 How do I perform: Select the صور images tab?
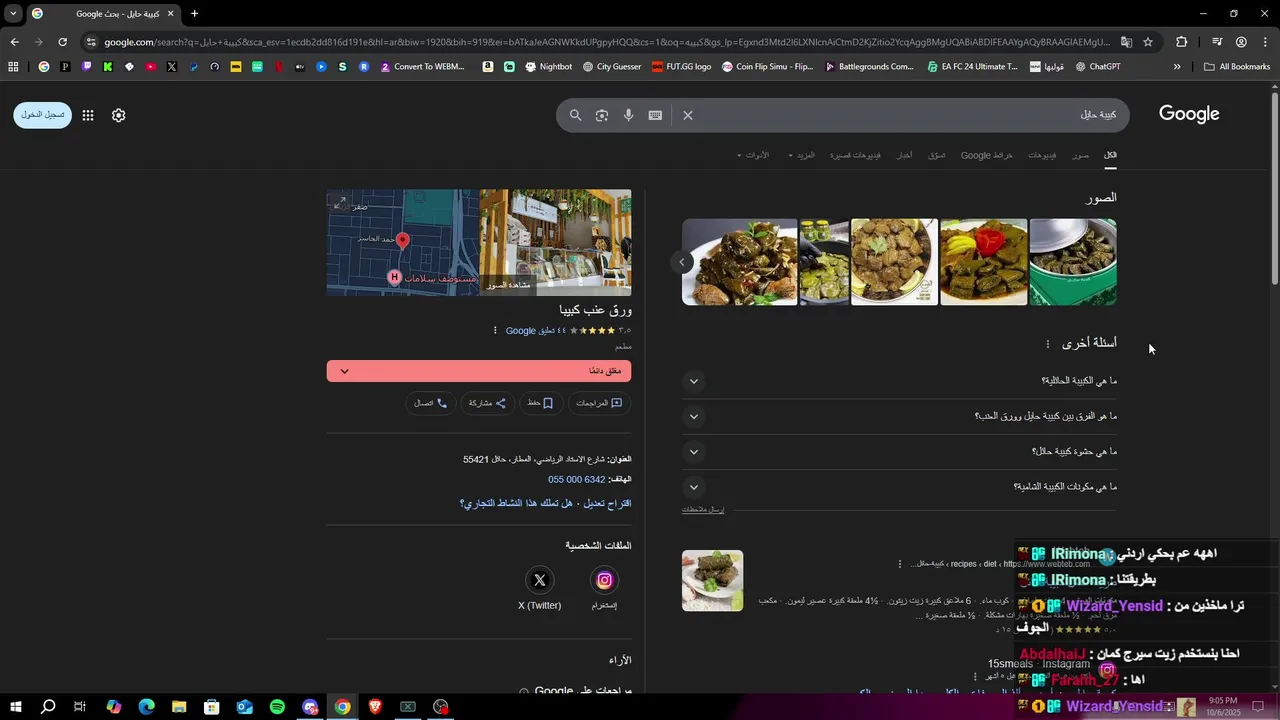(1080, 155)
